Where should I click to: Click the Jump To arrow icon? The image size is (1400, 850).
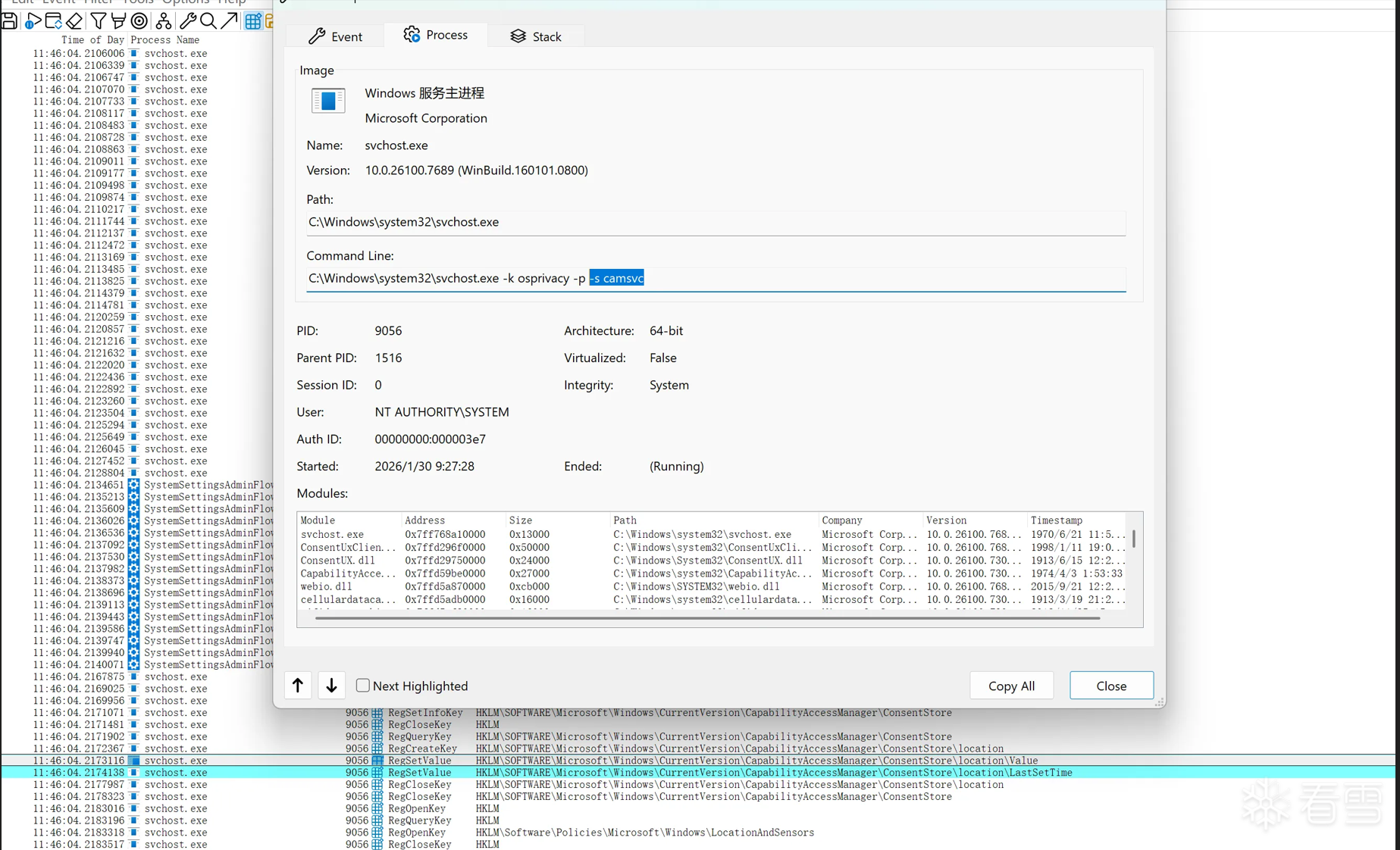click(229, 21)
